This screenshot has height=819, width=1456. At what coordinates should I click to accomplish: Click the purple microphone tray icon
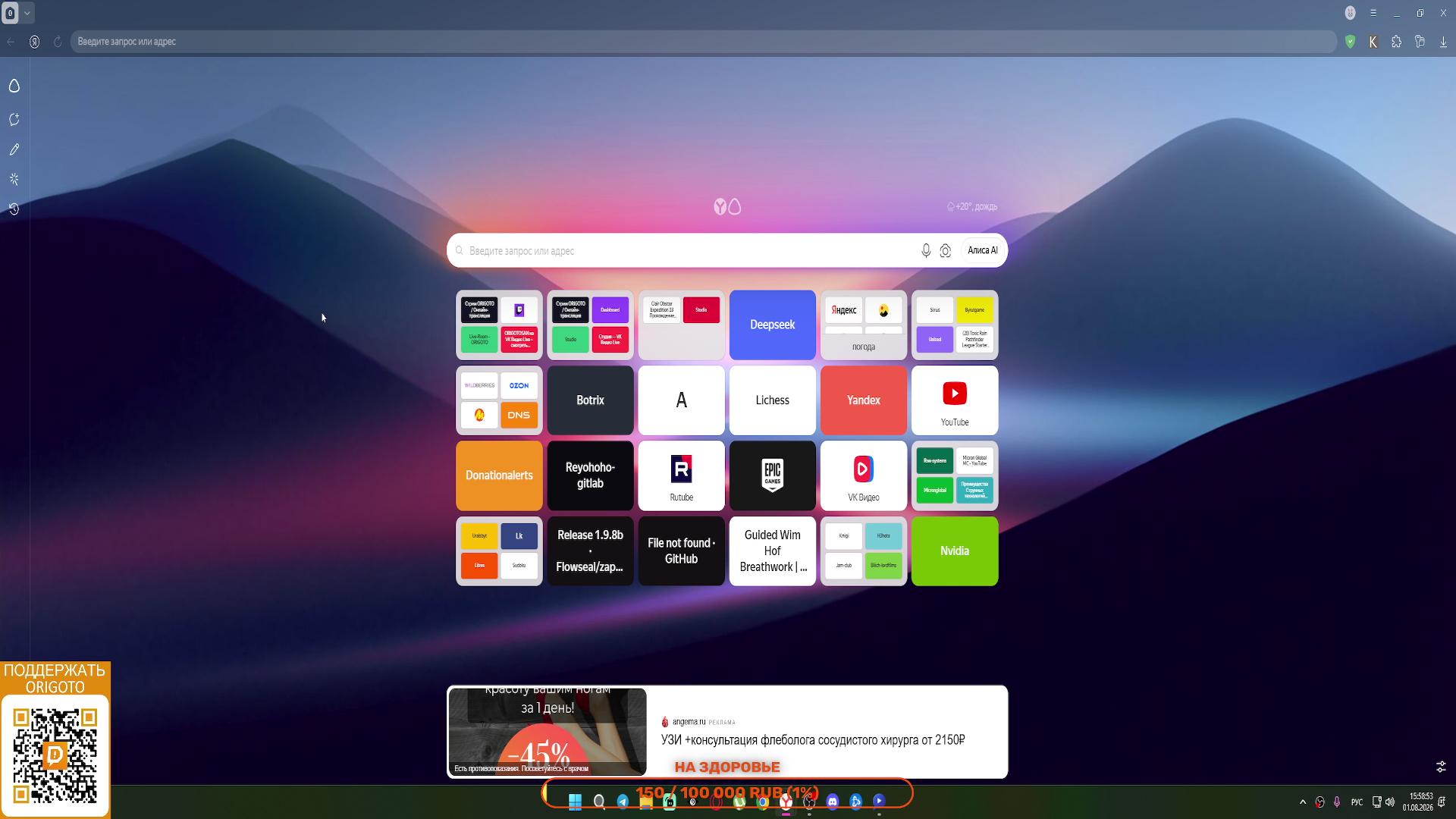[x=1337, y=802]
